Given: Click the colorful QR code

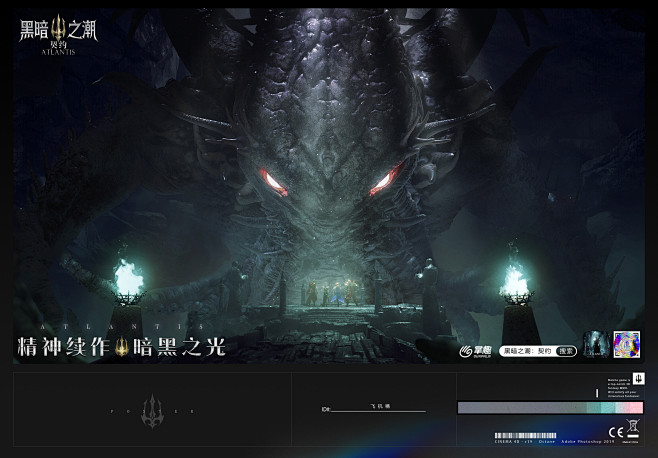Looking at the screenshot, I should [x=627, y=344].
